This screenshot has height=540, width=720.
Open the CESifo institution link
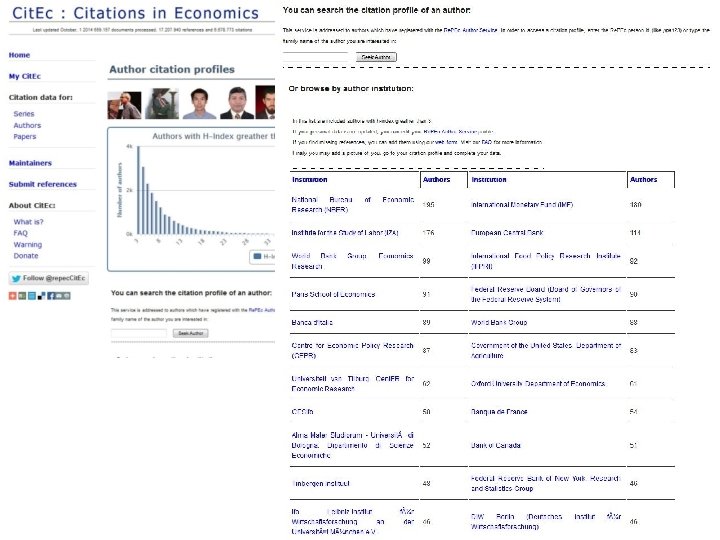coord(302,412)
